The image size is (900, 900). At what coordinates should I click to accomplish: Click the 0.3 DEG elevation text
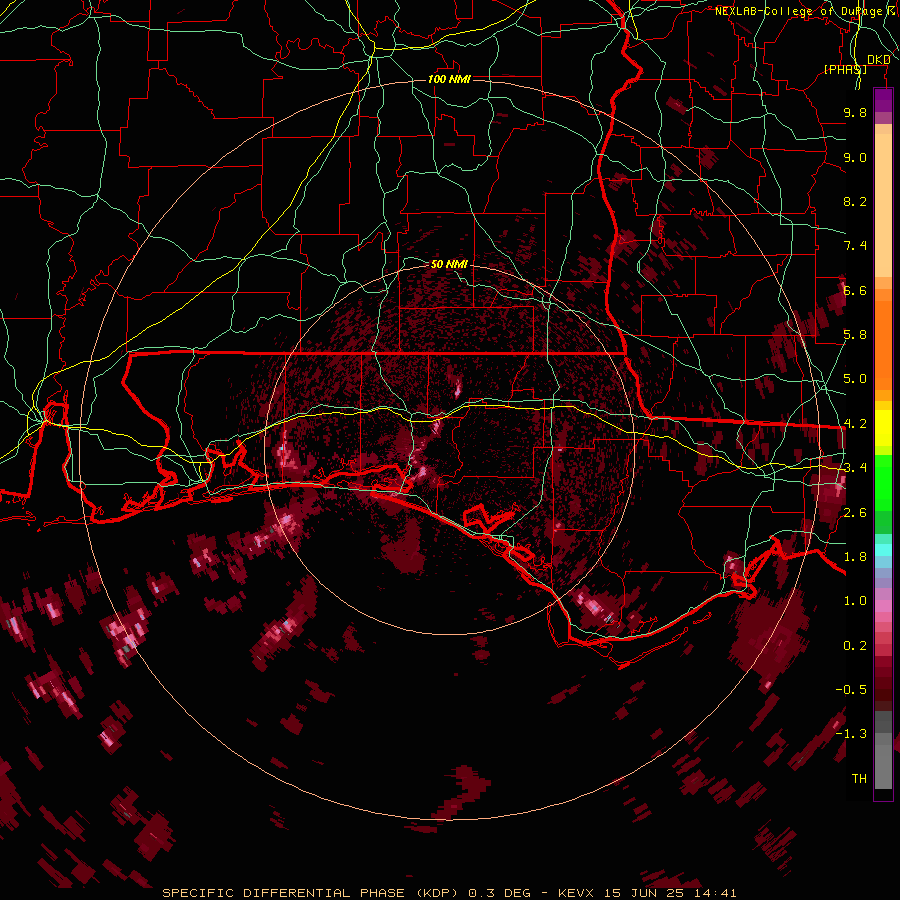click(501, 893)
